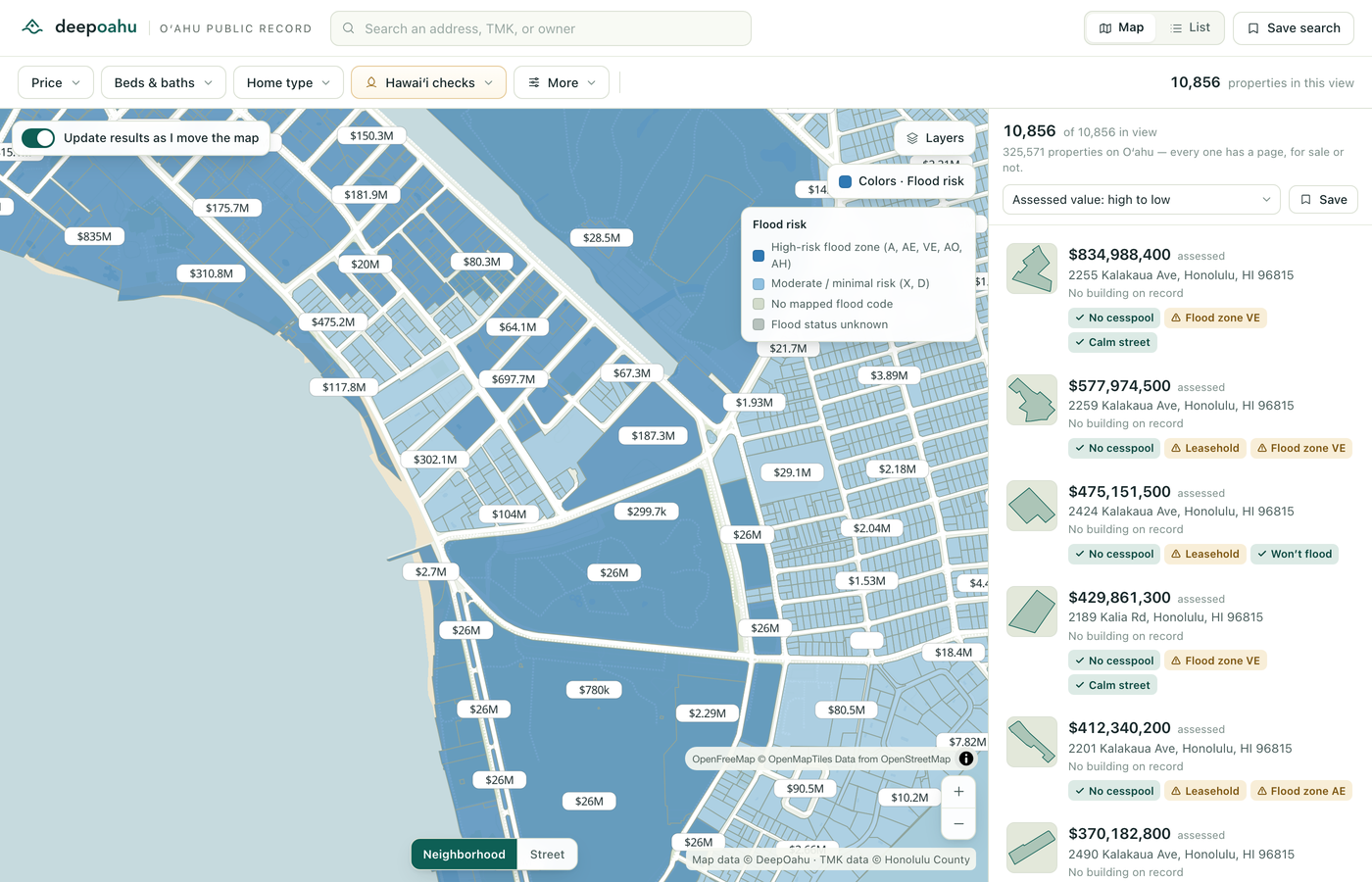Click the sliders icon on More filter
The width and height of the screenshot is (1372, 882).
point(534,82)
